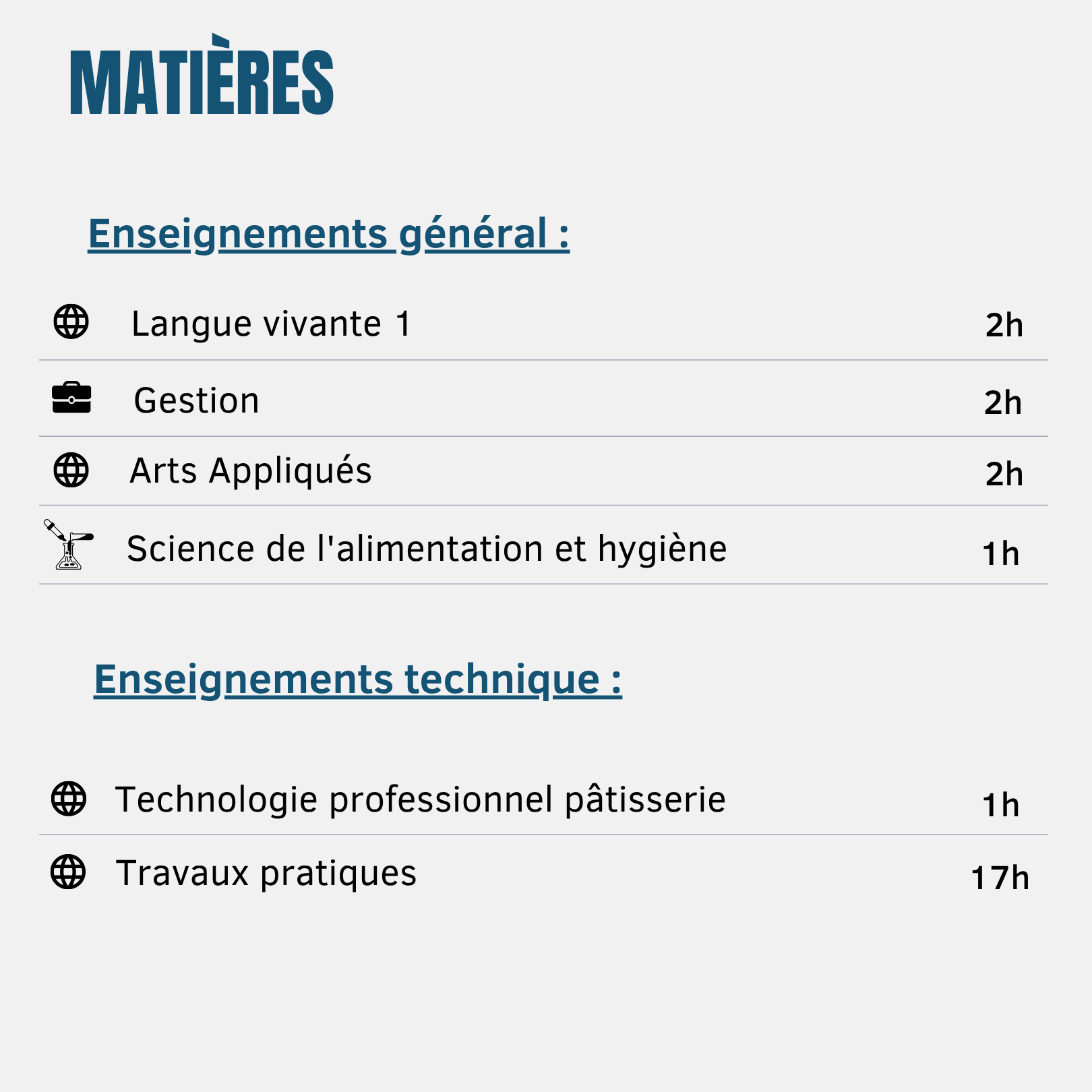Viewport: 1092px width, 1092px height.
Task: Click the globe icon beside Arts Appliqués
Action: click(x=71, y=470)
